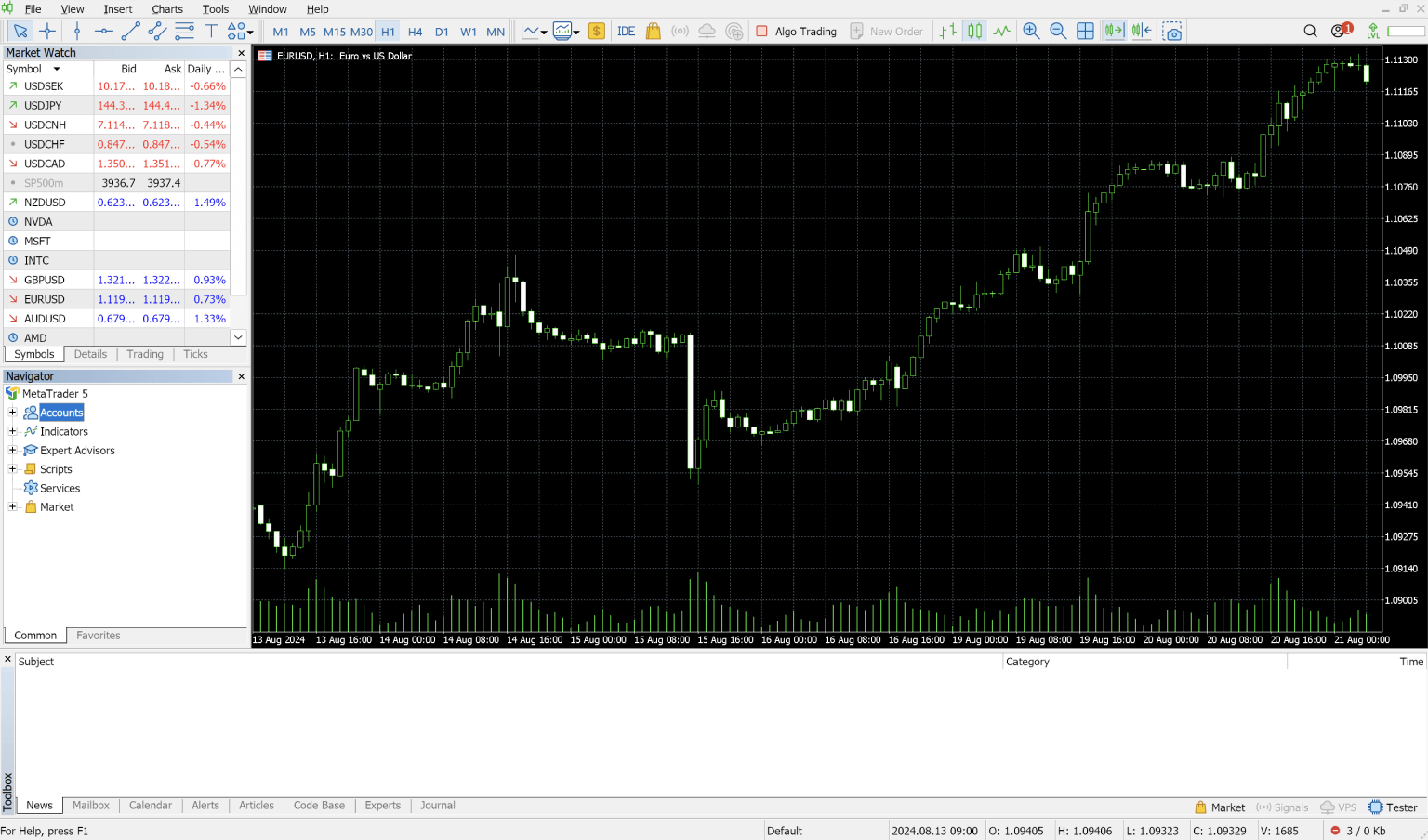This screenshot has height=840, width=1428.
Task: Select Services in Navigator
Action: coord(59,488)
